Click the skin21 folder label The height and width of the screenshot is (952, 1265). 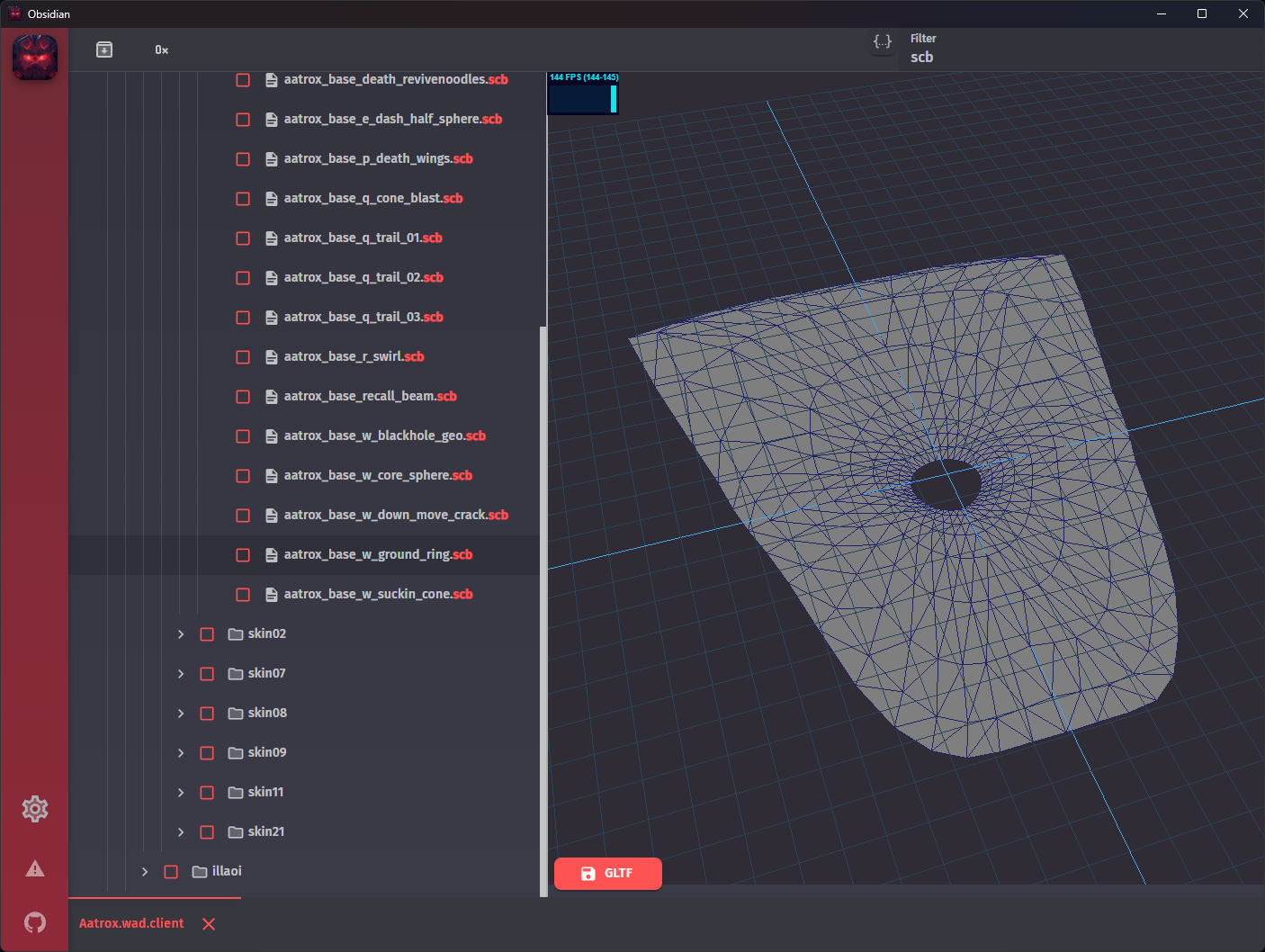click(x=266, y=831)
